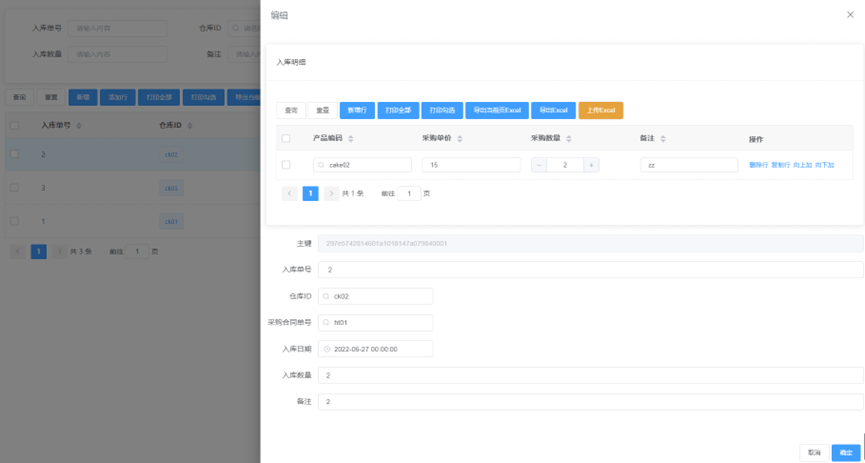Click the 导出Excel button
The width and height of the screenshot is (865, 463).
(553, 110)
